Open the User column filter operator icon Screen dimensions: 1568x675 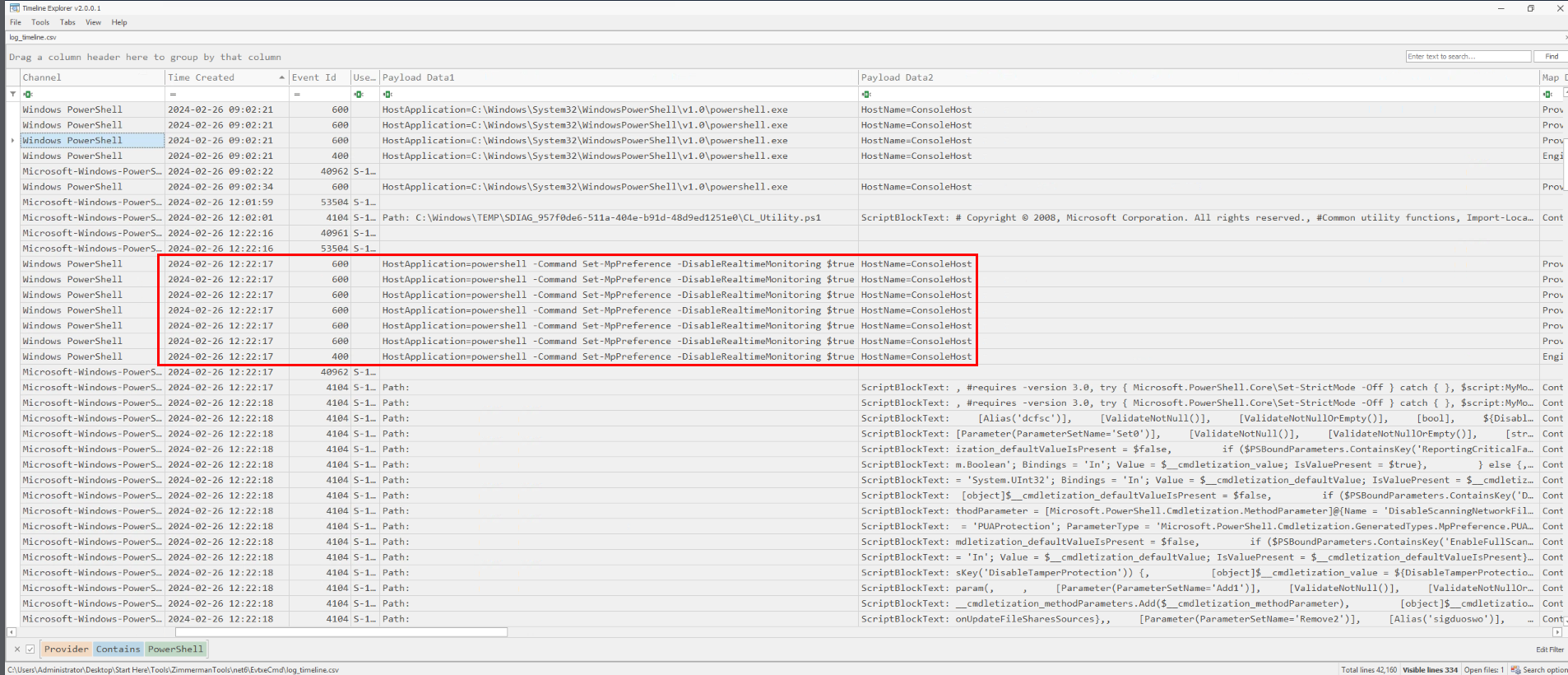click(359, 94)
